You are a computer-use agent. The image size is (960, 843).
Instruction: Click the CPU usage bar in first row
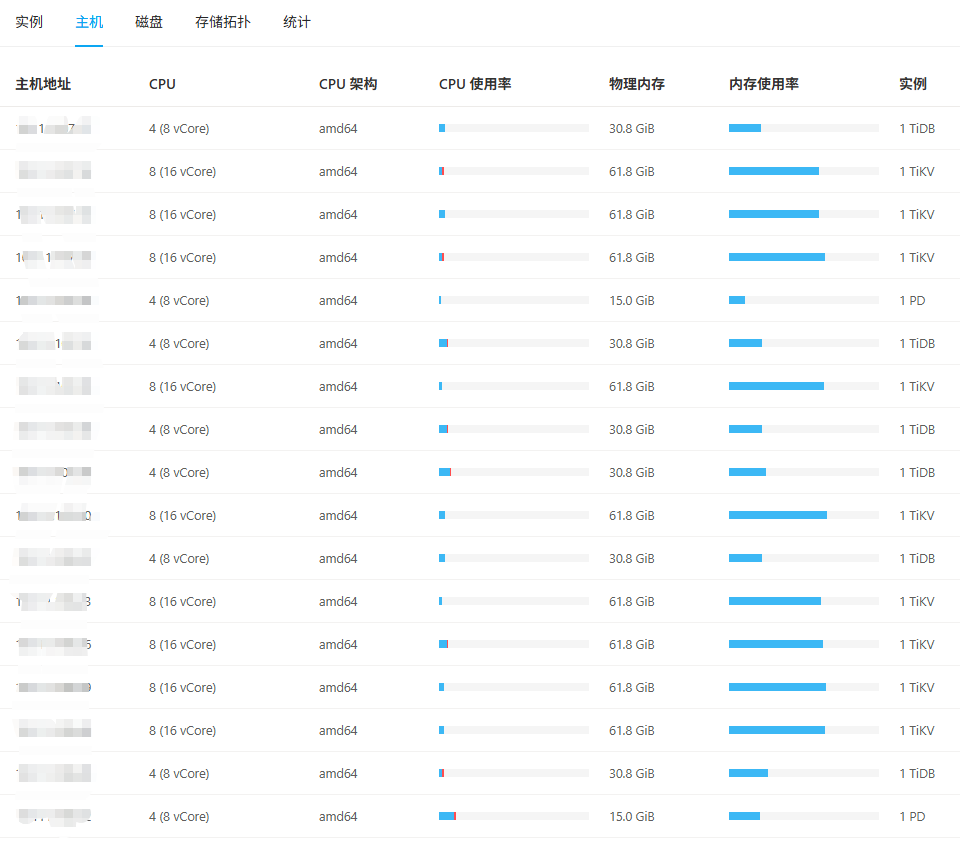[513, 128]
